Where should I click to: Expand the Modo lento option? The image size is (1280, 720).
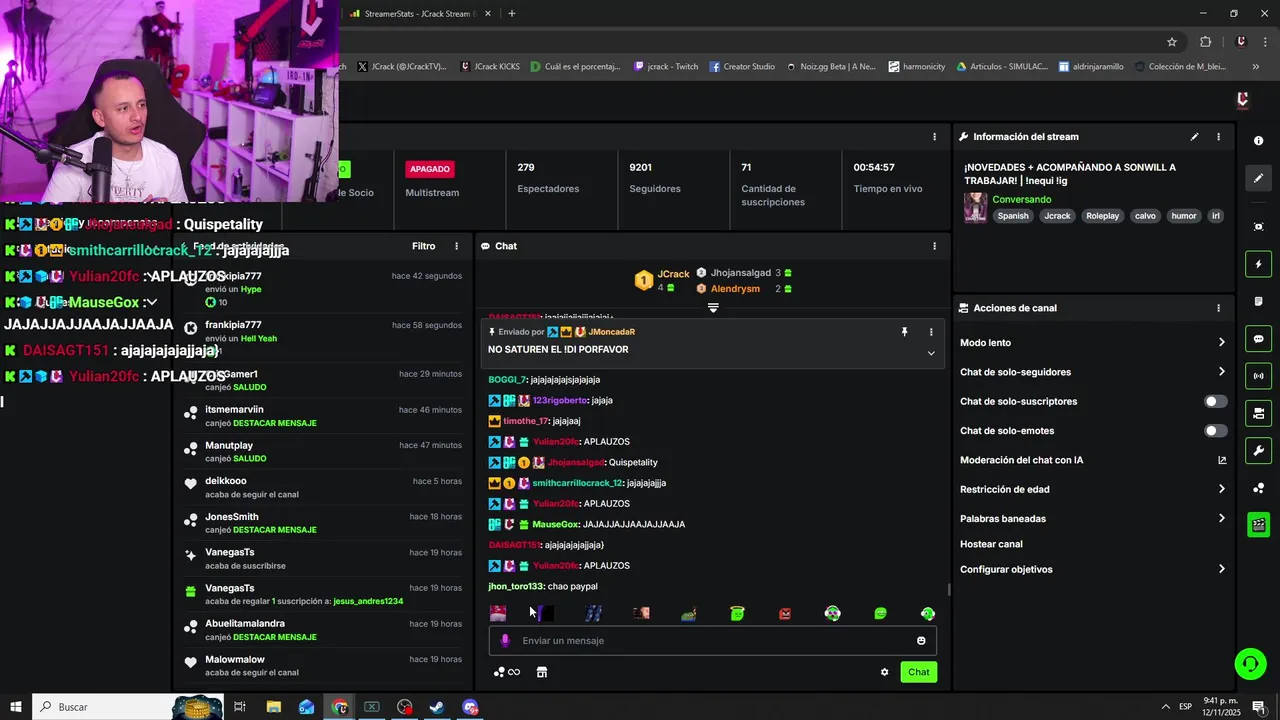click(x=1221, y=342)
